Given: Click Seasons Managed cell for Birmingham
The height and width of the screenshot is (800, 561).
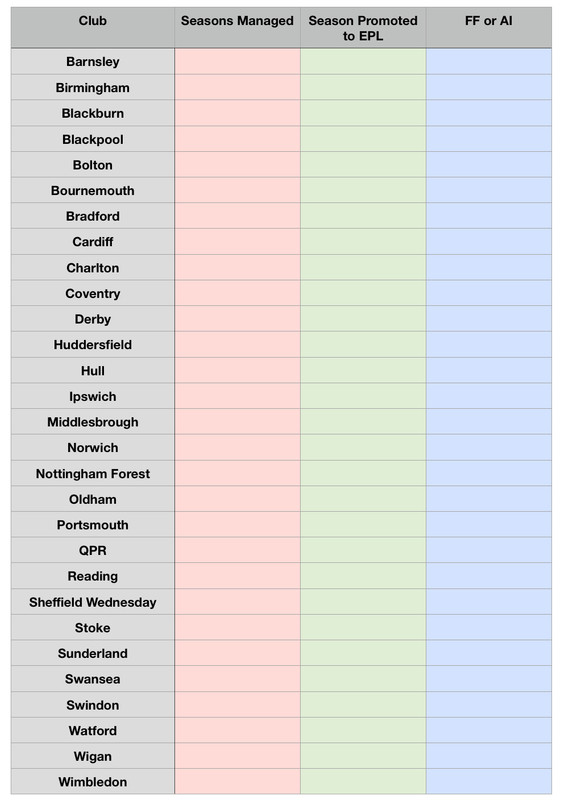Looking at the screenshot, I should [x=237, y=87].
